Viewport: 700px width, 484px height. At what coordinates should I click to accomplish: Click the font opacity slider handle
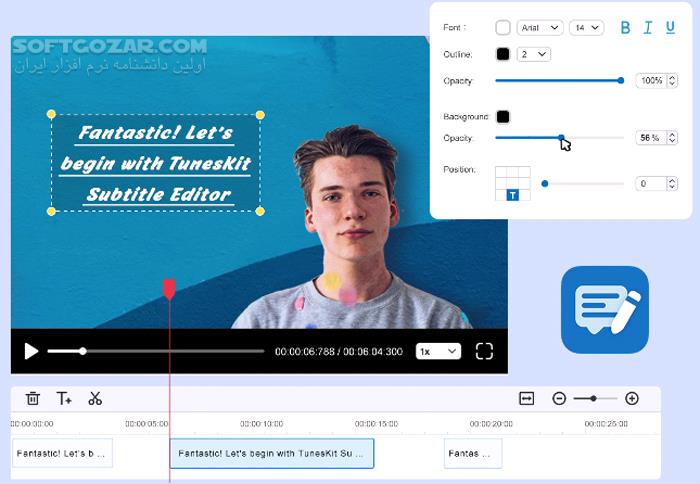[x=621, y=80]
